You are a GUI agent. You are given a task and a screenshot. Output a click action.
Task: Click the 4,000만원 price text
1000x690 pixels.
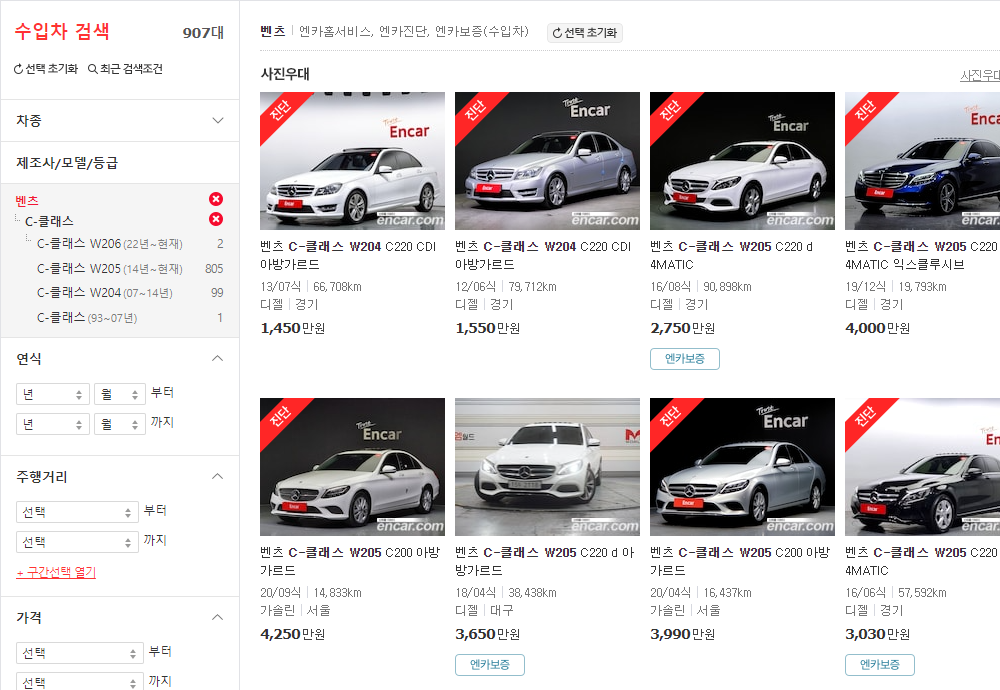pos(878,328)
